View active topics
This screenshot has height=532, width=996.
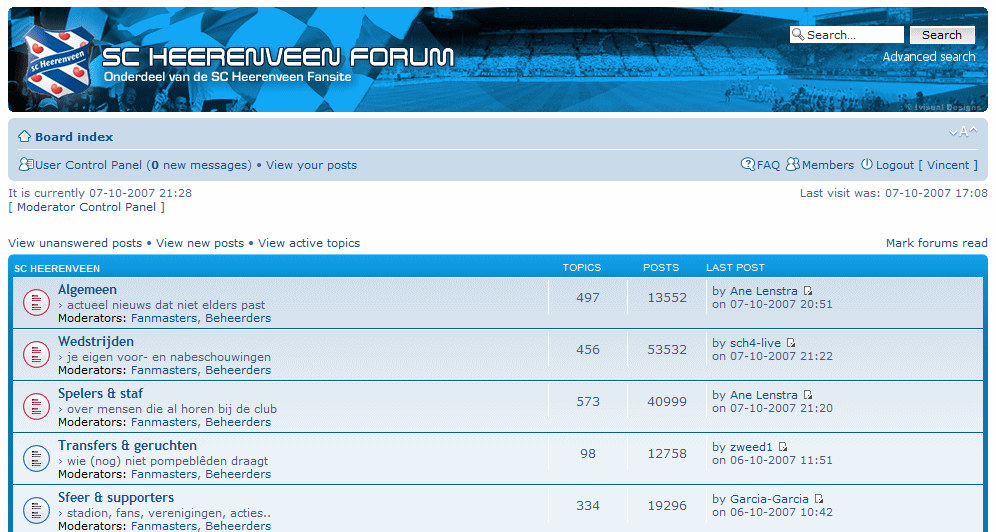pos(309,243)
